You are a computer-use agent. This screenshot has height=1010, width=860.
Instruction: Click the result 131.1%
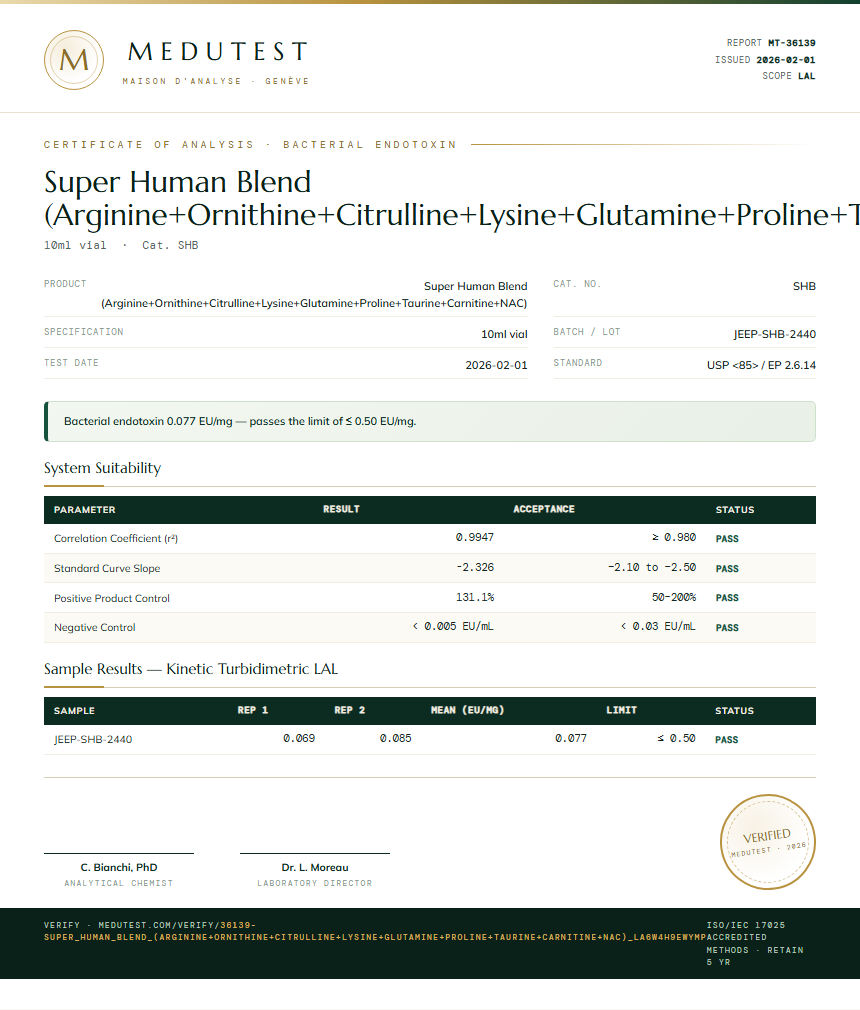(x=475, y=597)
